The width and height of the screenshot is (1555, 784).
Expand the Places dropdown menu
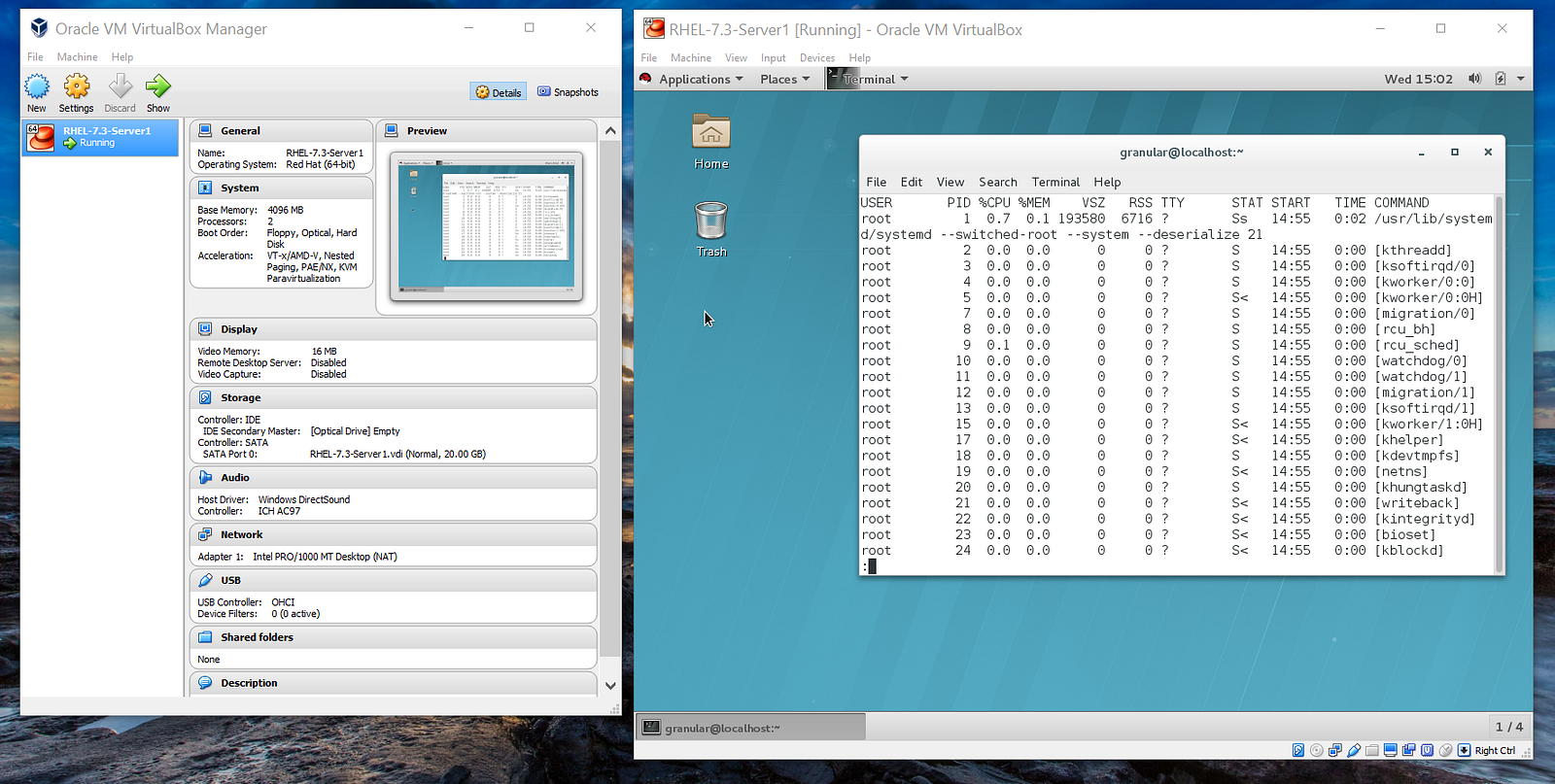point(784,80)
